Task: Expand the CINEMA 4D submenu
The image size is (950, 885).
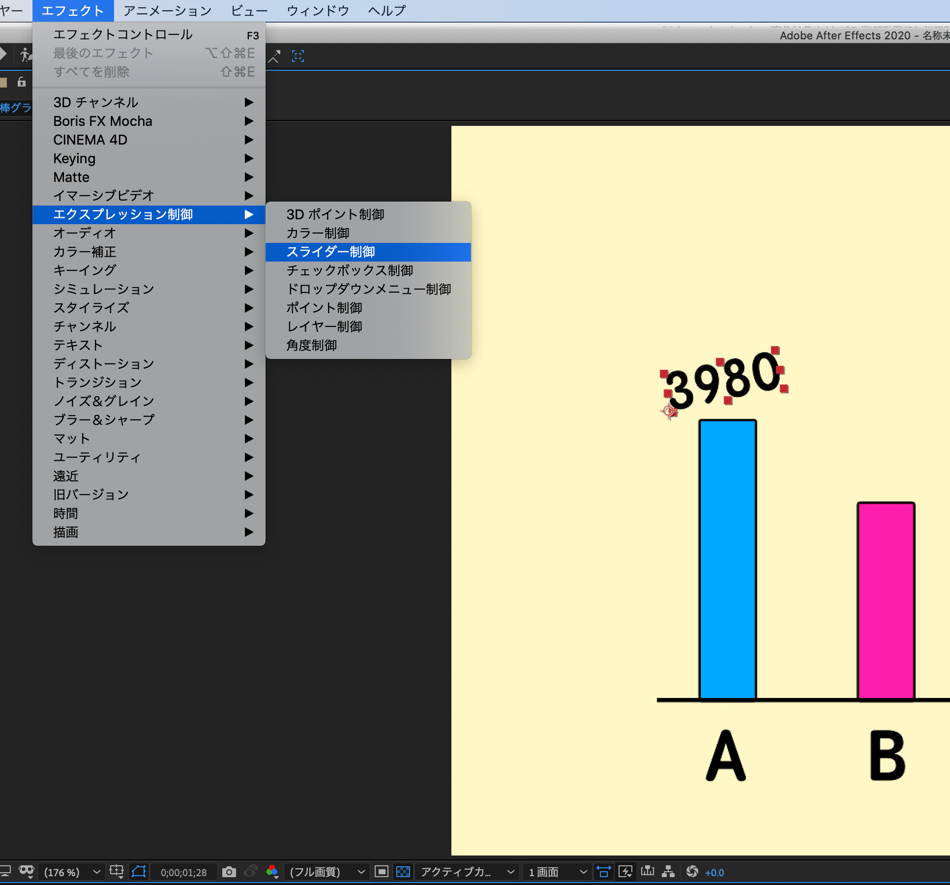Action: [149, 140]
